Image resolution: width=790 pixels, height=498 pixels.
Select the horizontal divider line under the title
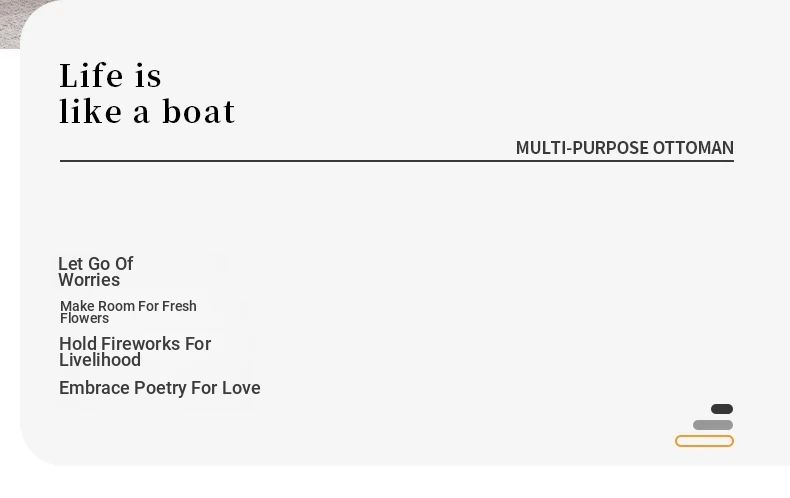[x=397, y=161]
